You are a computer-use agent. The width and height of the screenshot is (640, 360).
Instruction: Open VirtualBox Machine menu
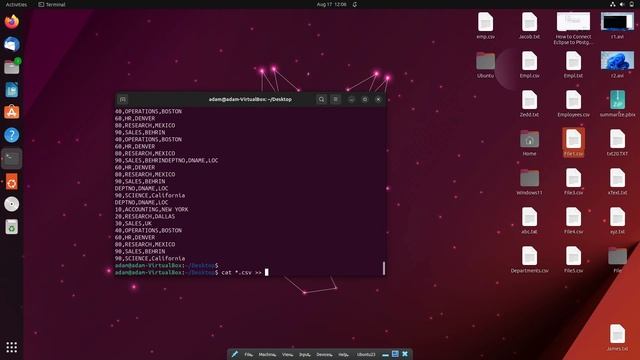267,354
